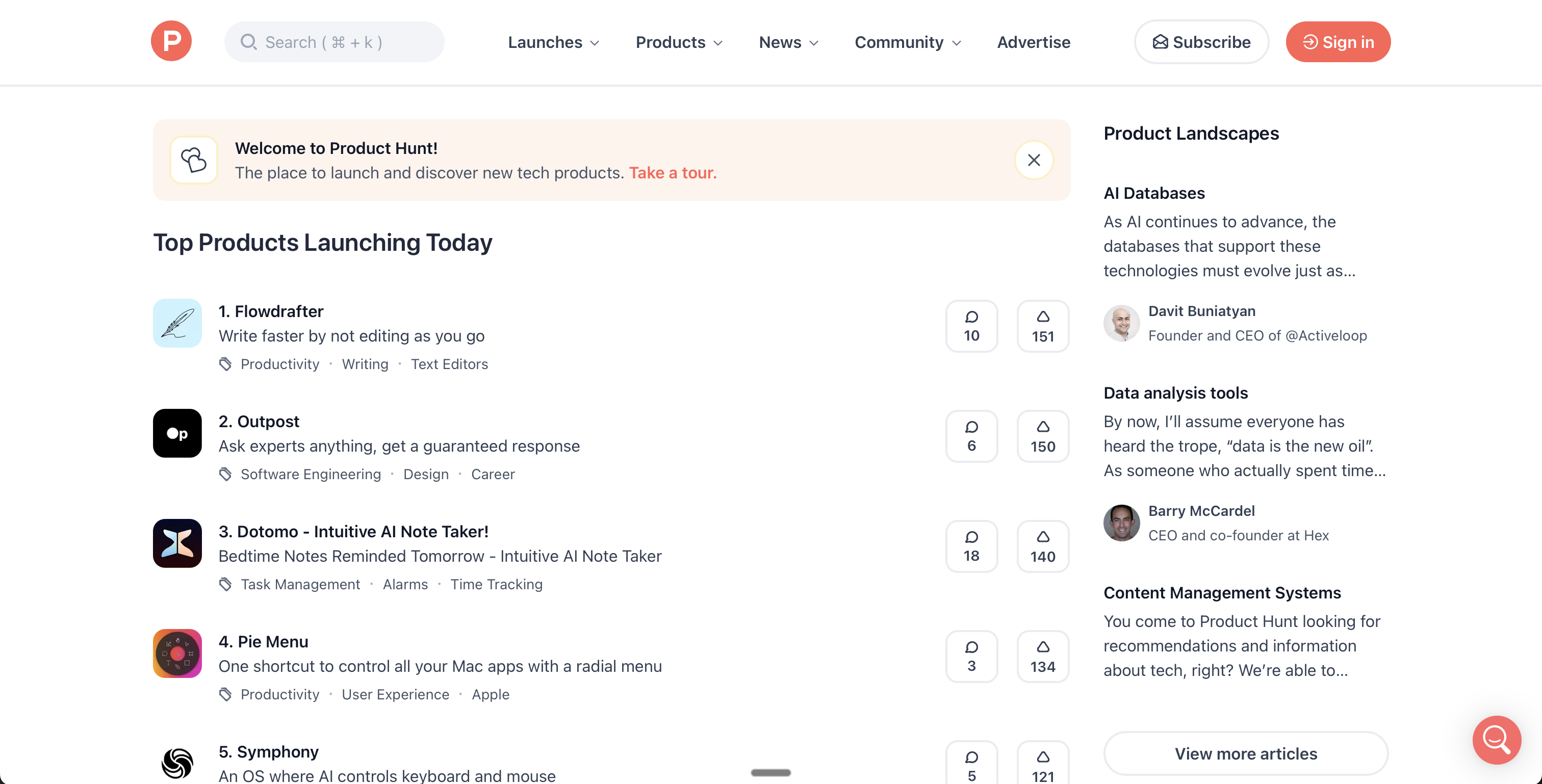
Task: Upvote Flowdrafter with 151 votes
Action: click(1042, 326)
